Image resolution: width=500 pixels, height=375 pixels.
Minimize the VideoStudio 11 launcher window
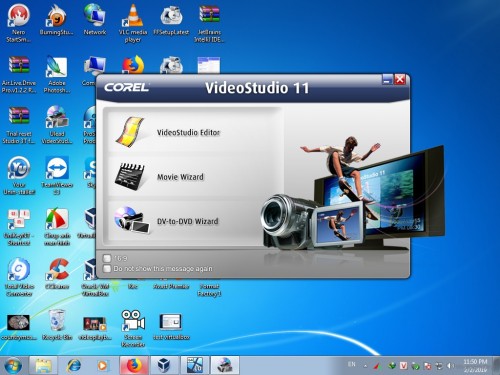tap(387, 80)
